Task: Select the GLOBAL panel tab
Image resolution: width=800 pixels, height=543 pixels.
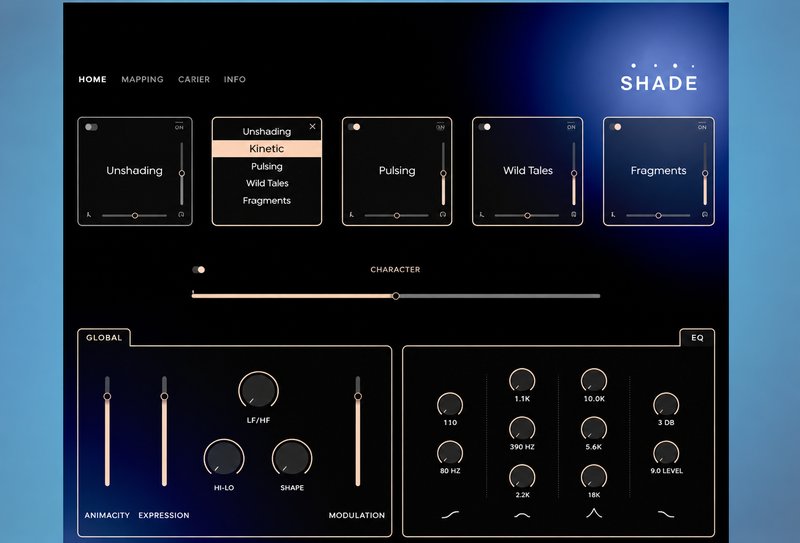Action: pos(104,338)
